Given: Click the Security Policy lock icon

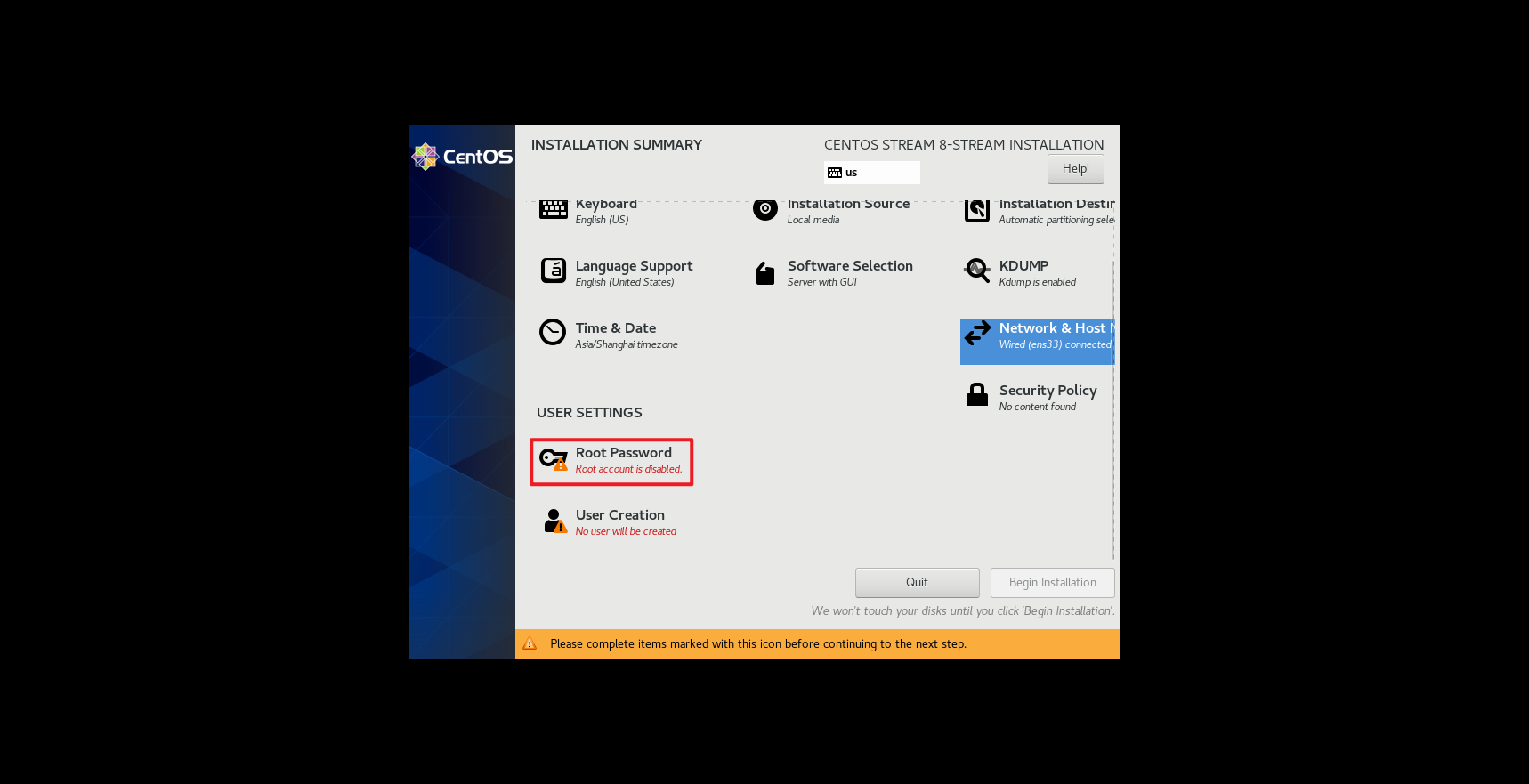Looking at the screenshot, I should (977, 394).
